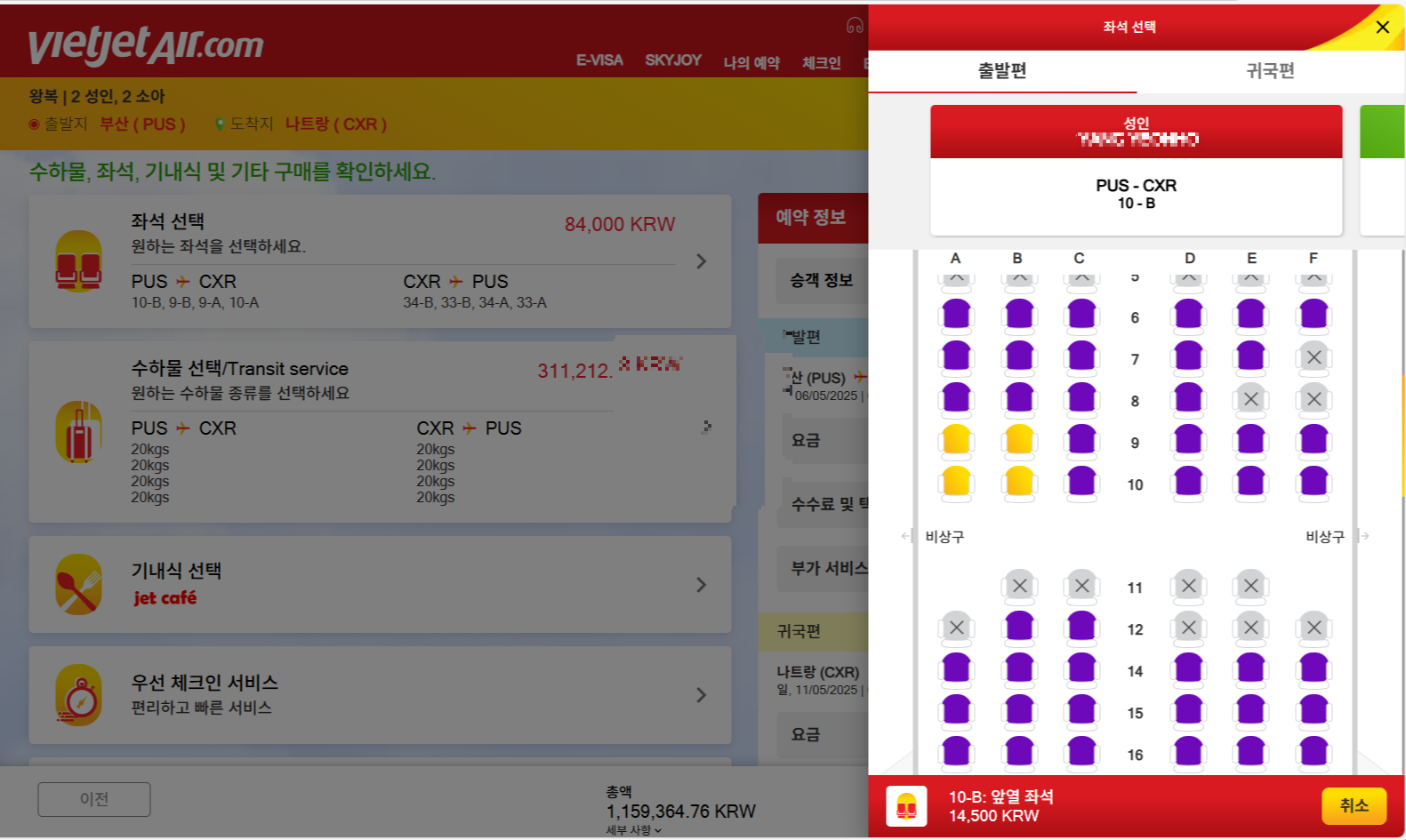
Task: Select seat 6A in the seat map
Action: pos(956,316)
